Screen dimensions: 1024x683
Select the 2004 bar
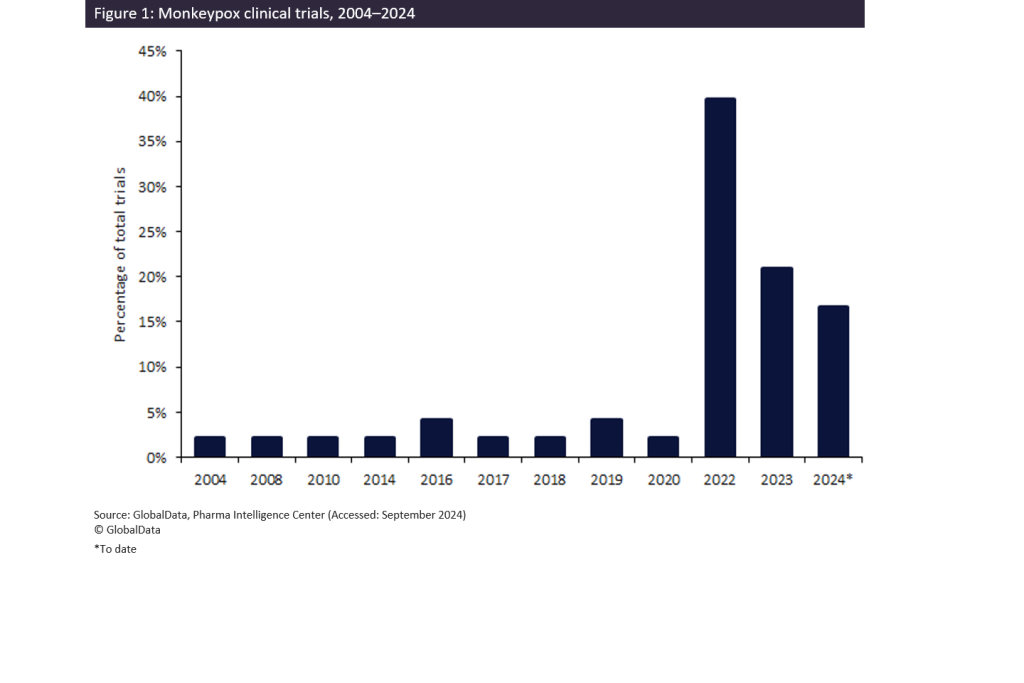(209, 447)
